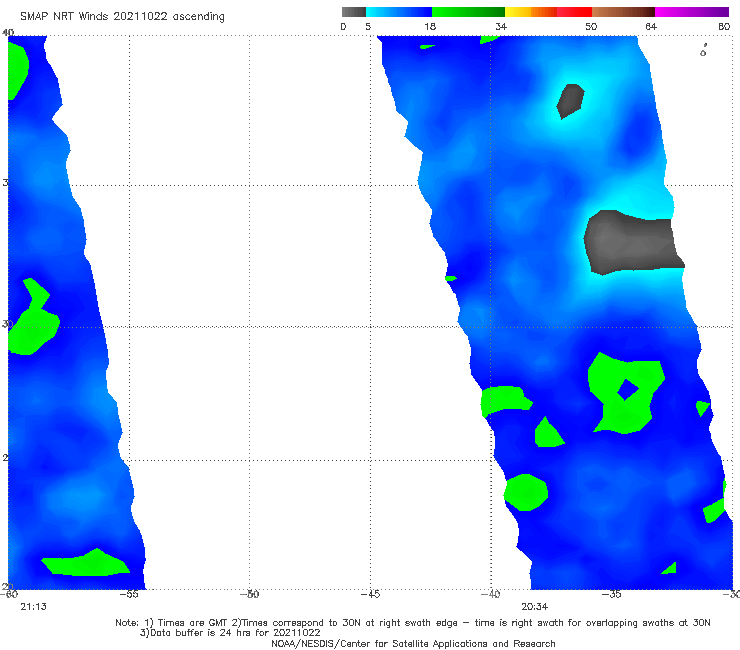The height and width of the screenshot is (650, 740).
Task: Click the NOAA/NESDIS credit line
Action: click(x=413, y=643)
